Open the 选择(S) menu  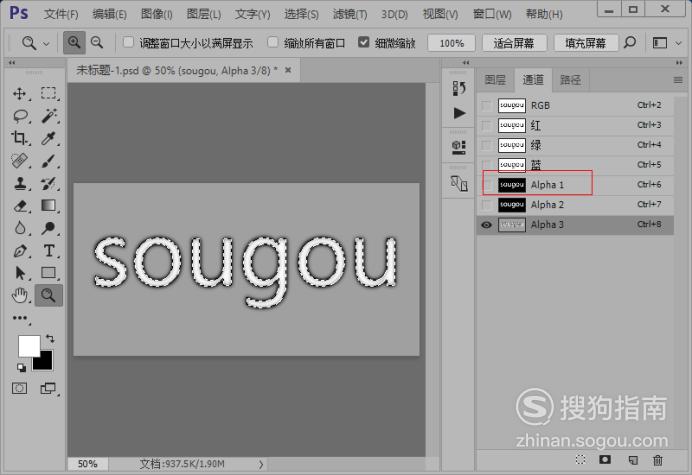[x=301, y=15]
